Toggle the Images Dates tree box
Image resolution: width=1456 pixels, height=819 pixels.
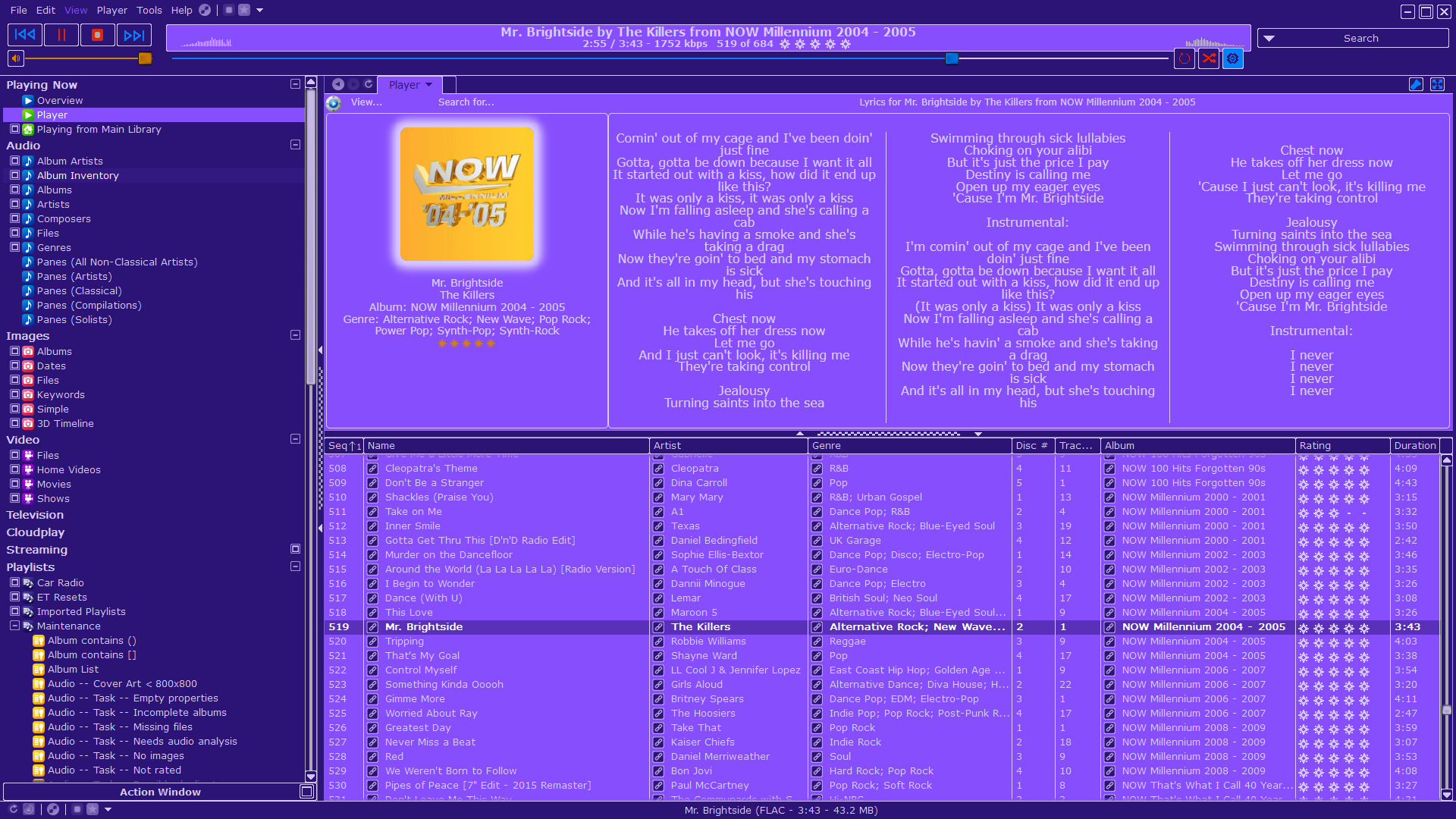(x=14, y=366)
